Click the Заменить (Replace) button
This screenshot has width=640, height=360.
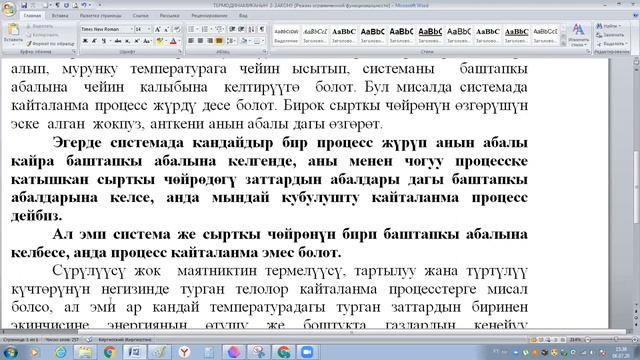(610, 35)
